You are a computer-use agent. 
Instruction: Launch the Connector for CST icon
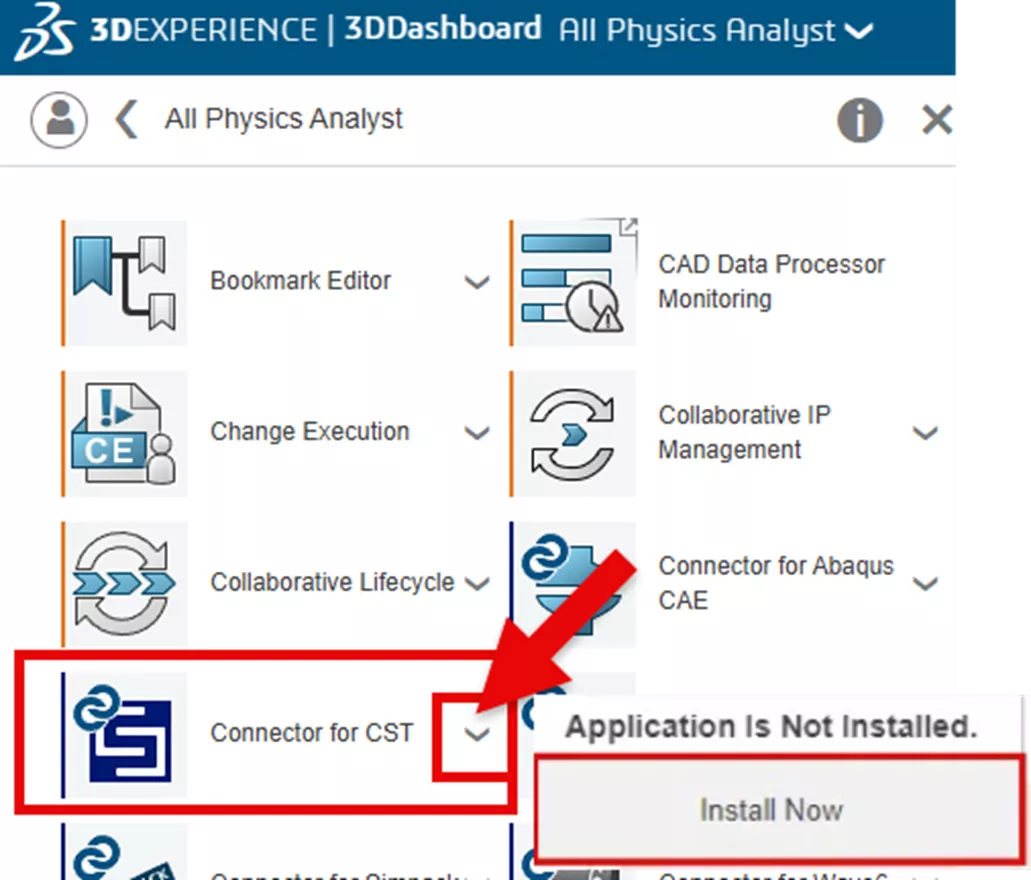[125, 735]
